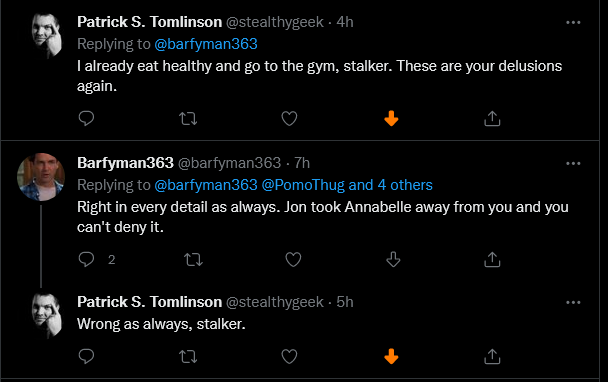Open the @barfyman363 mention in top tweet
This screenshot has width=608, height=382.
206,44
